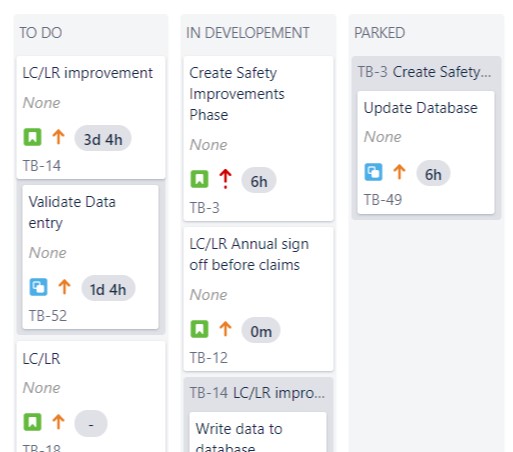Click the orange priority arrow on TB-14
Viewport: 513px width, 452px height.
tap(58, 137)
